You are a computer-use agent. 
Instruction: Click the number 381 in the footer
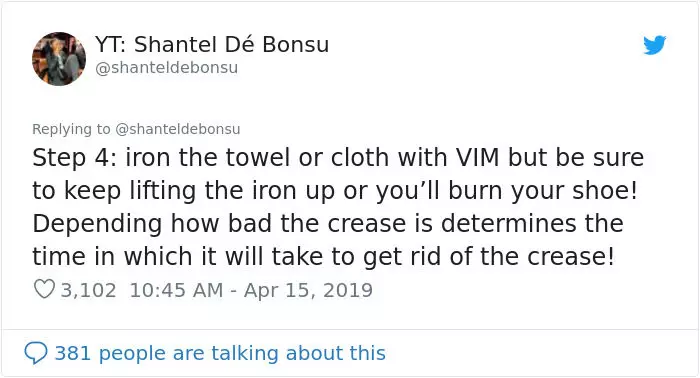(73, 353)
